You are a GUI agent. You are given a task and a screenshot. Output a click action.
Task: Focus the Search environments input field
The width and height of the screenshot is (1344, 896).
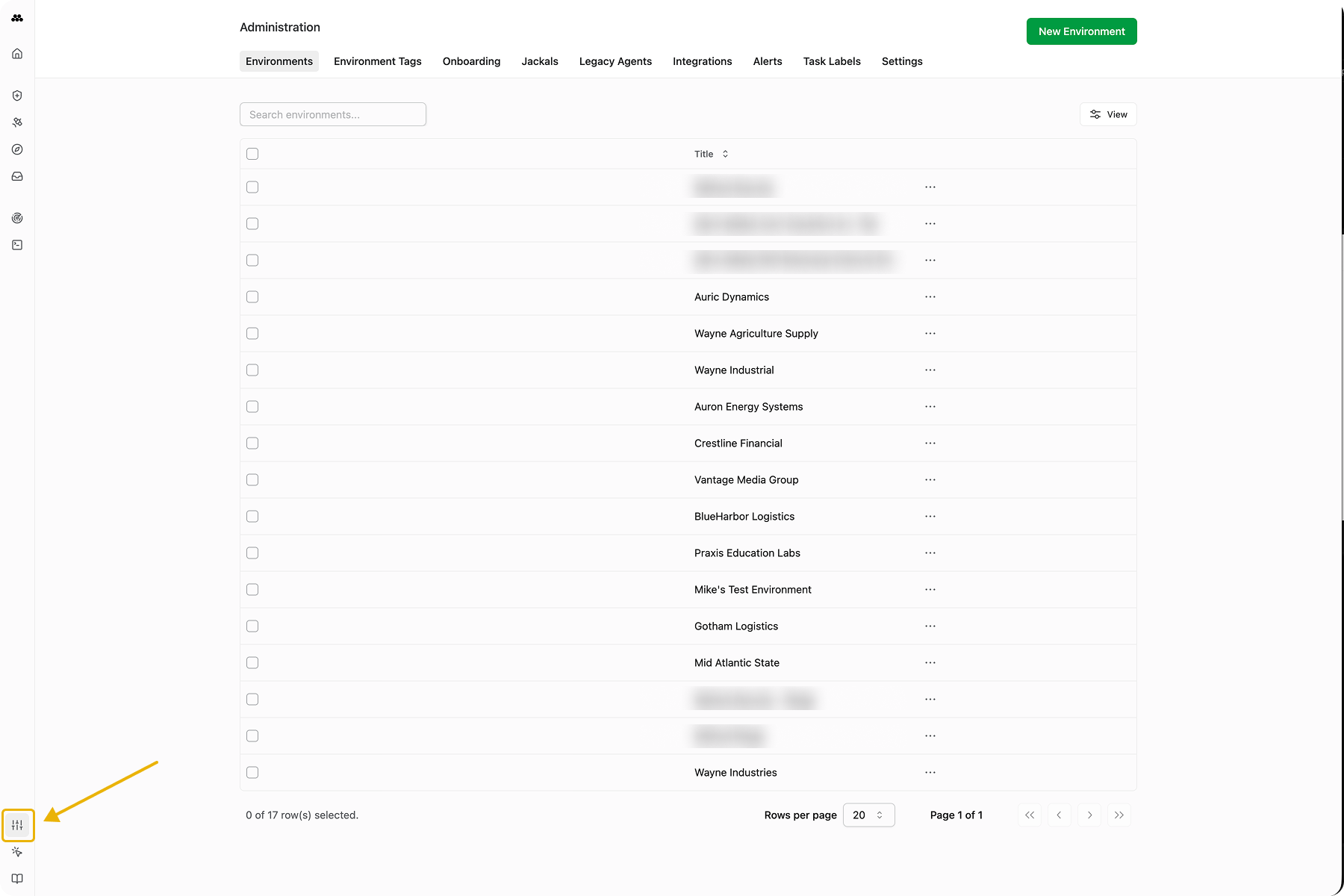point(333,114)
